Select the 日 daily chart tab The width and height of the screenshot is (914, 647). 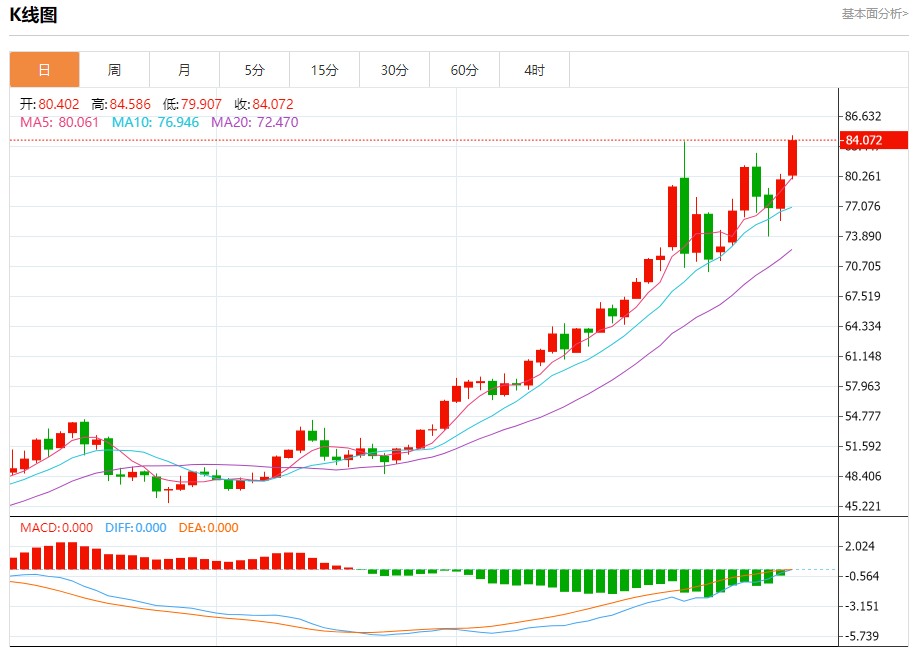44,70
